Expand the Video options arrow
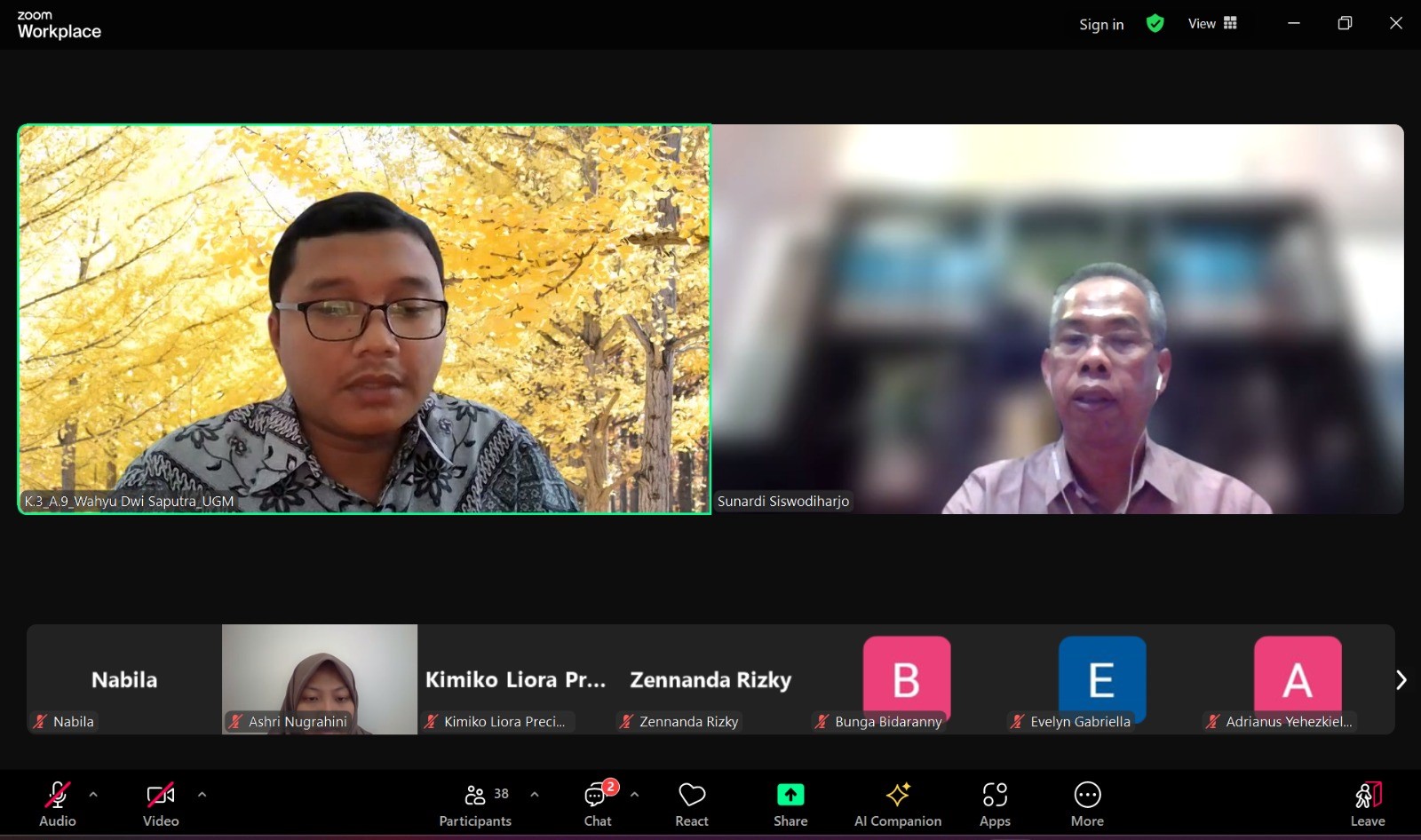Viewport: 1421px width, 840px height. coord(202,795)
